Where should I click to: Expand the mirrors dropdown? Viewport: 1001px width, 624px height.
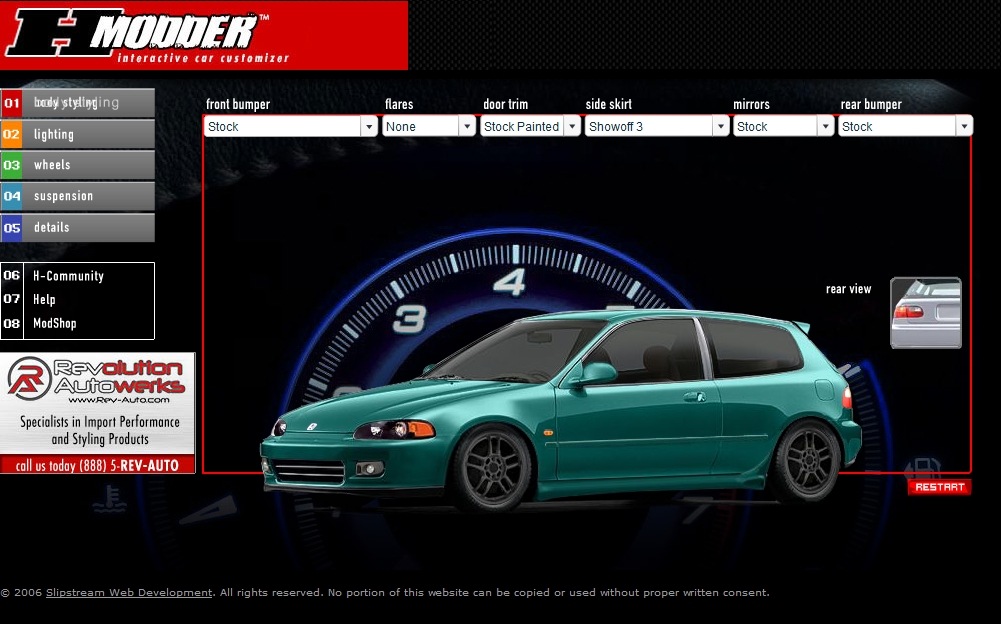(x=825, y=127)
